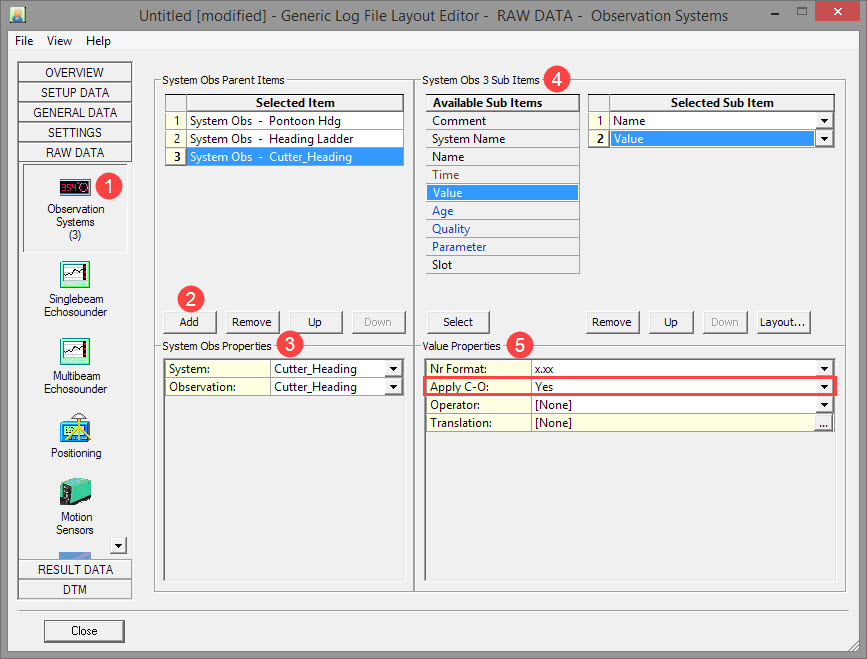Select Name in Available Sub Items
The width and height of the screenshot is (867, 659).
coord(502,157)
